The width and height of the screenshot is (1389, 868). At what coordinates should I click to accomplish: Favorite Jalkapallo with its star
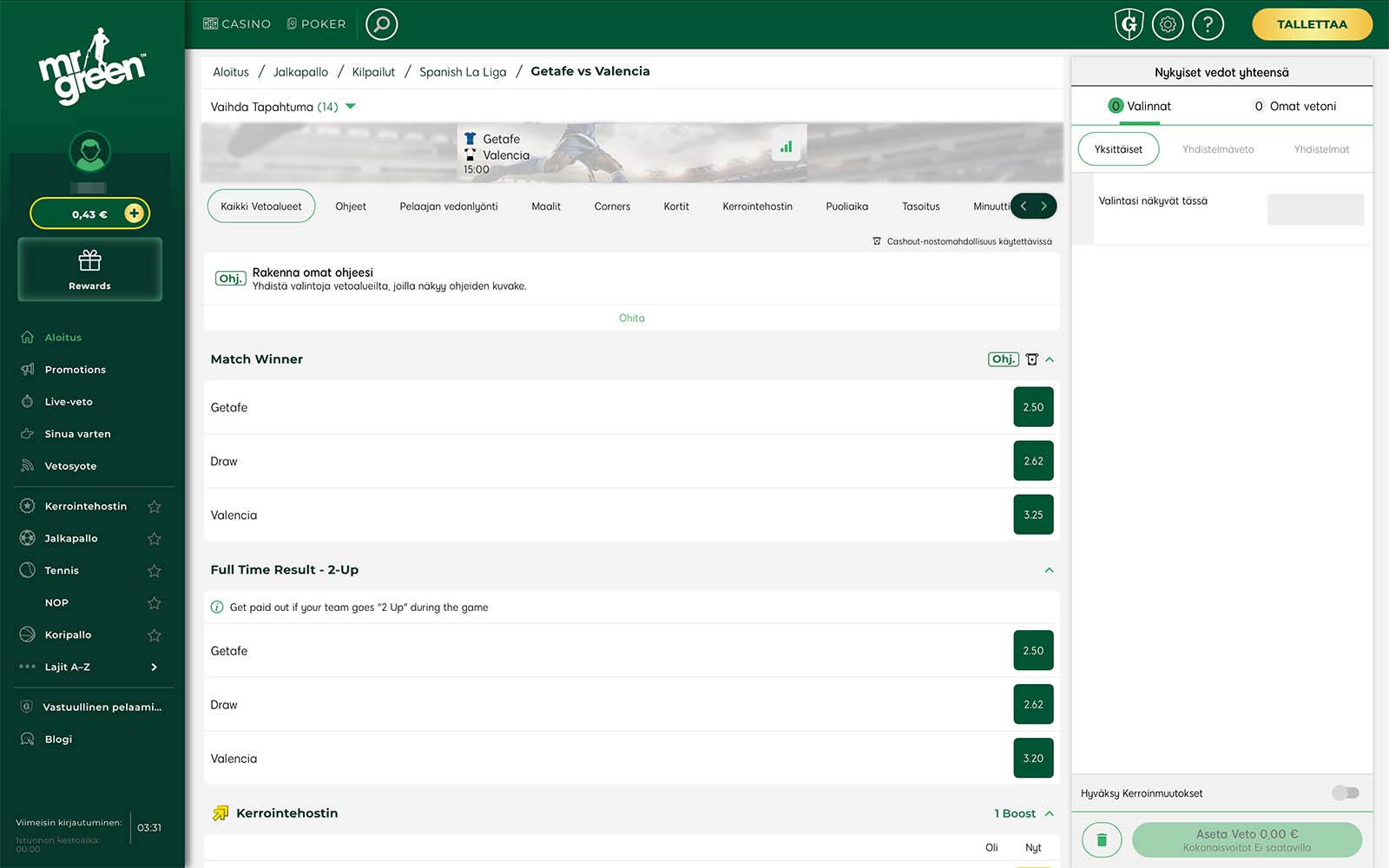(155, 539)
